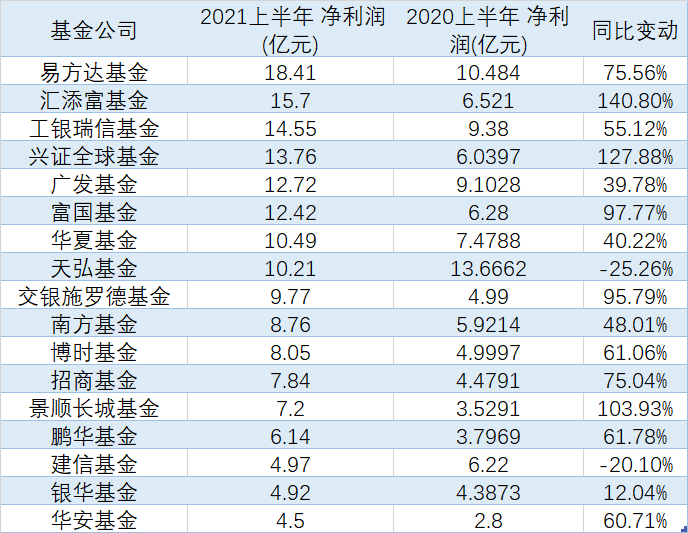Screen dimensions: 688x533
Task: Select the value 10.49
Action: [x=290, y=240]
